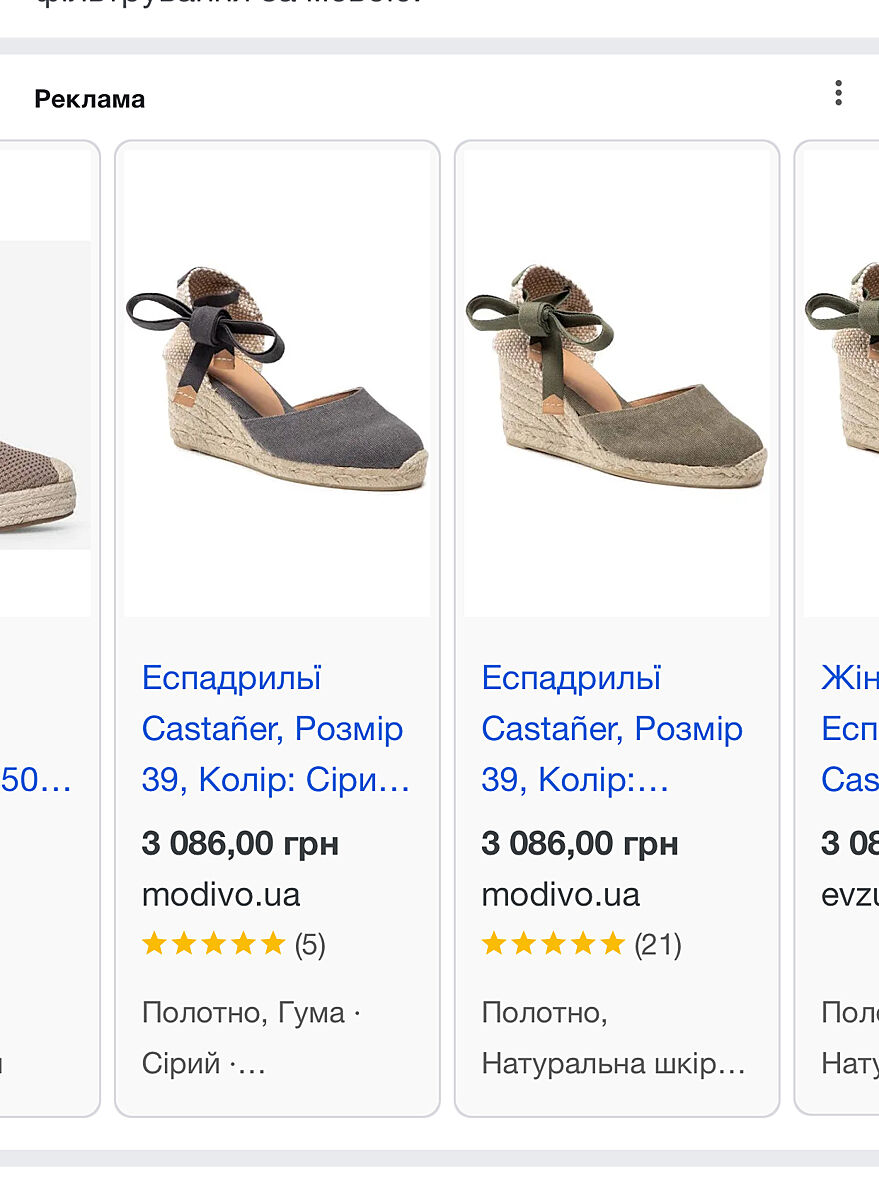This screenshot has width=879, height=1200.
Task: Click the five-star rating with (5) reviews
Action: [234, 944]
